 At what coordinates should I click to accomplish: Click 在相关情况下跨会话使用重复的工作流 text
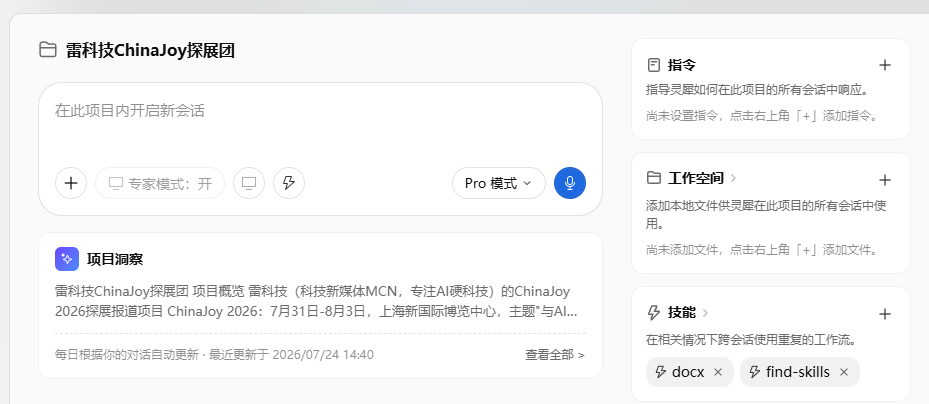(x=752, y=340)
